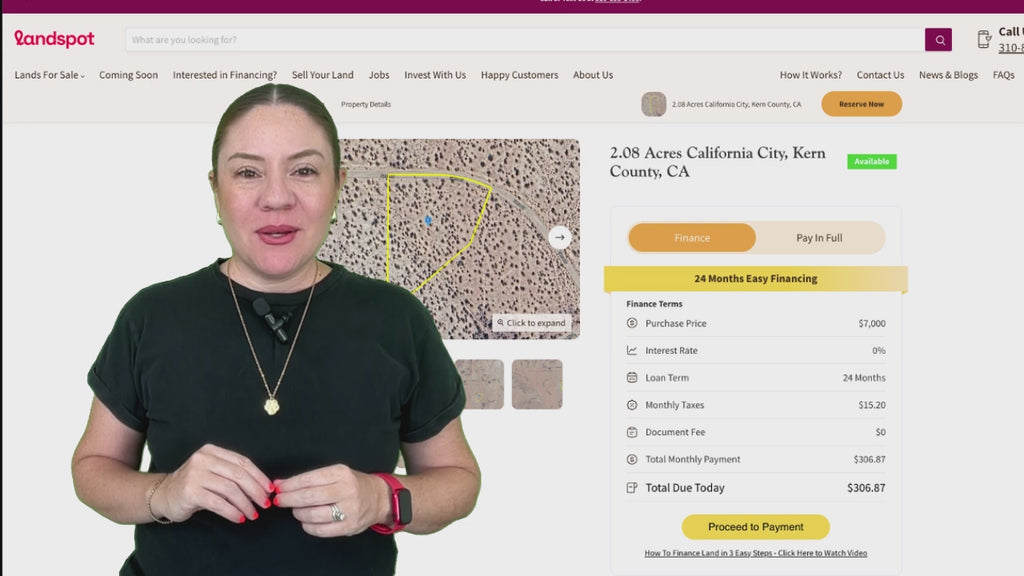Go to Happy Customers page
The width and height of the screenshot is (1024, 576).
coord(520,75)
